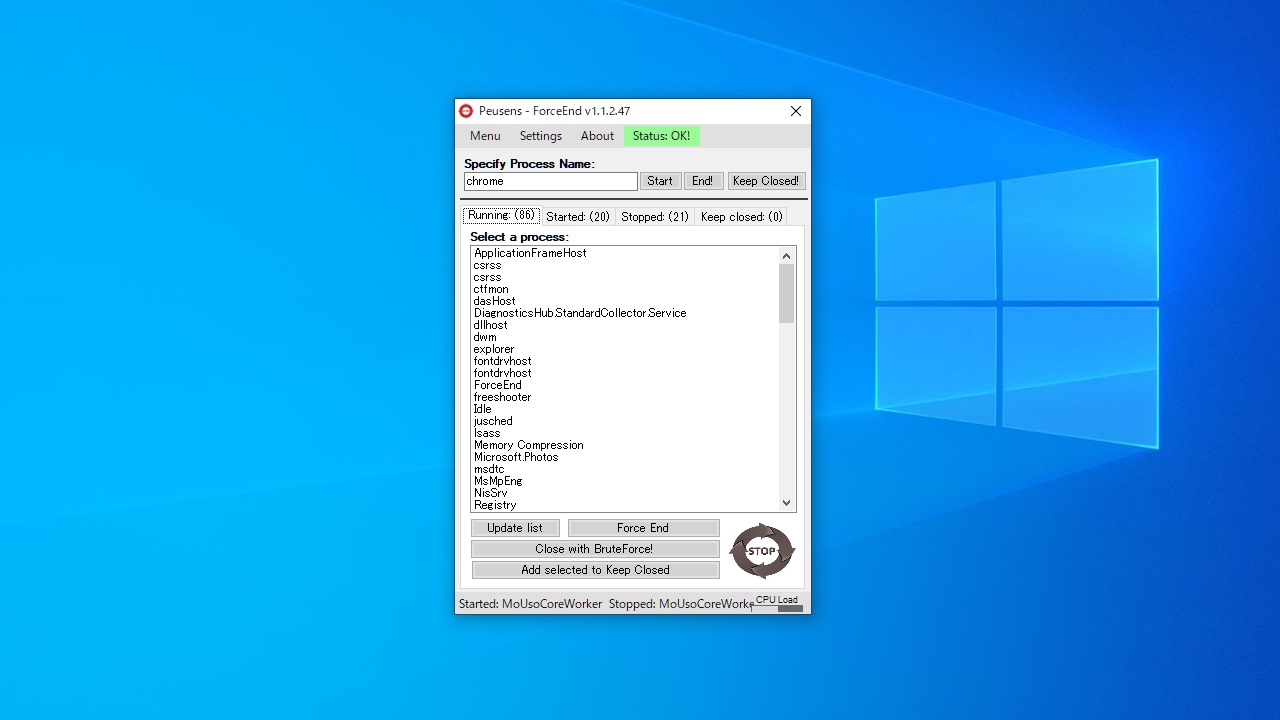Switch to the Started (20) tab
The height and width of the screenshot is (720, 1280).
578,217
